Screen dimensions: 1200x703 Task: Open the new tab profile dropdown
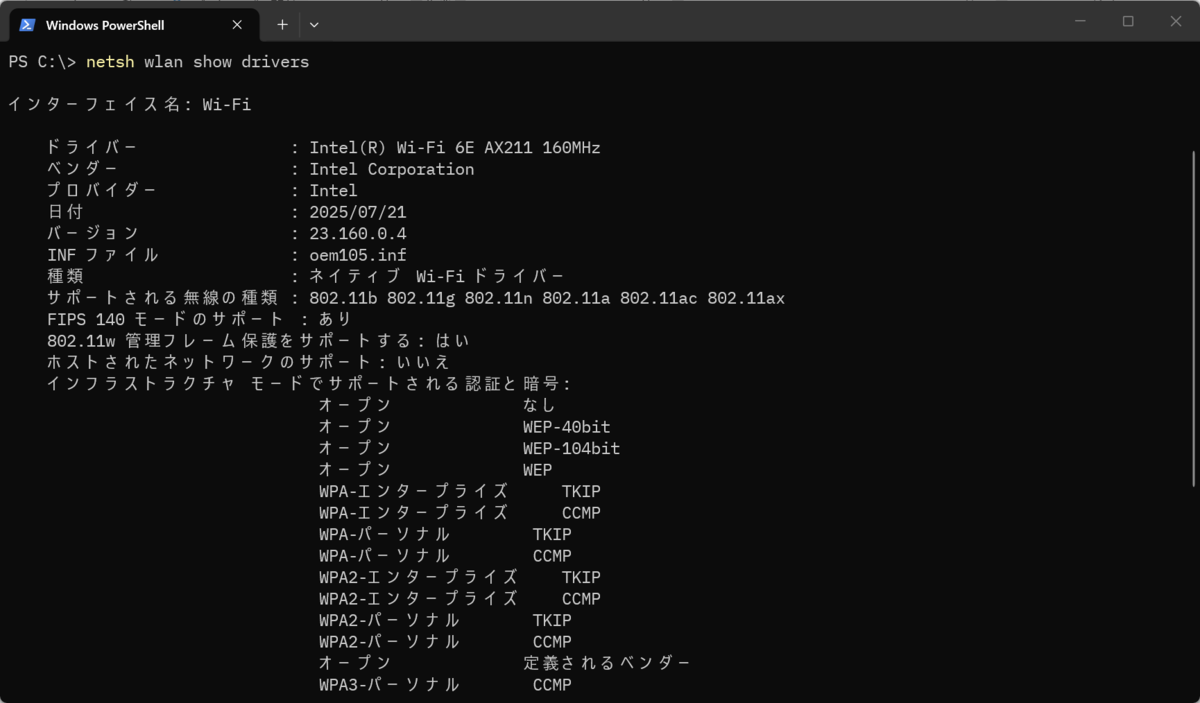click(x=314, y=24)
